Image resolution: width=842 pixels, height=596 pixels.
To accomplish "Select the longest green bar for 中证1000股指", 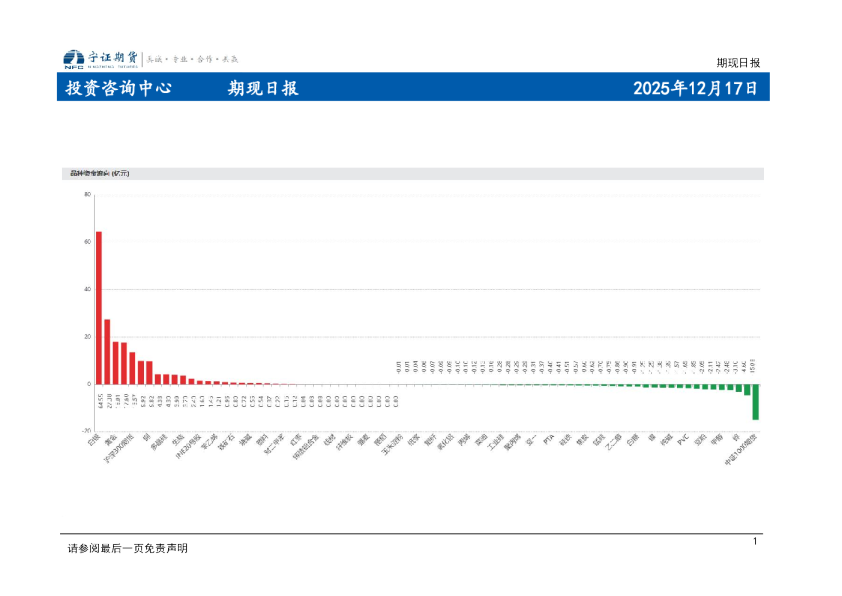I will pos(756,400).
